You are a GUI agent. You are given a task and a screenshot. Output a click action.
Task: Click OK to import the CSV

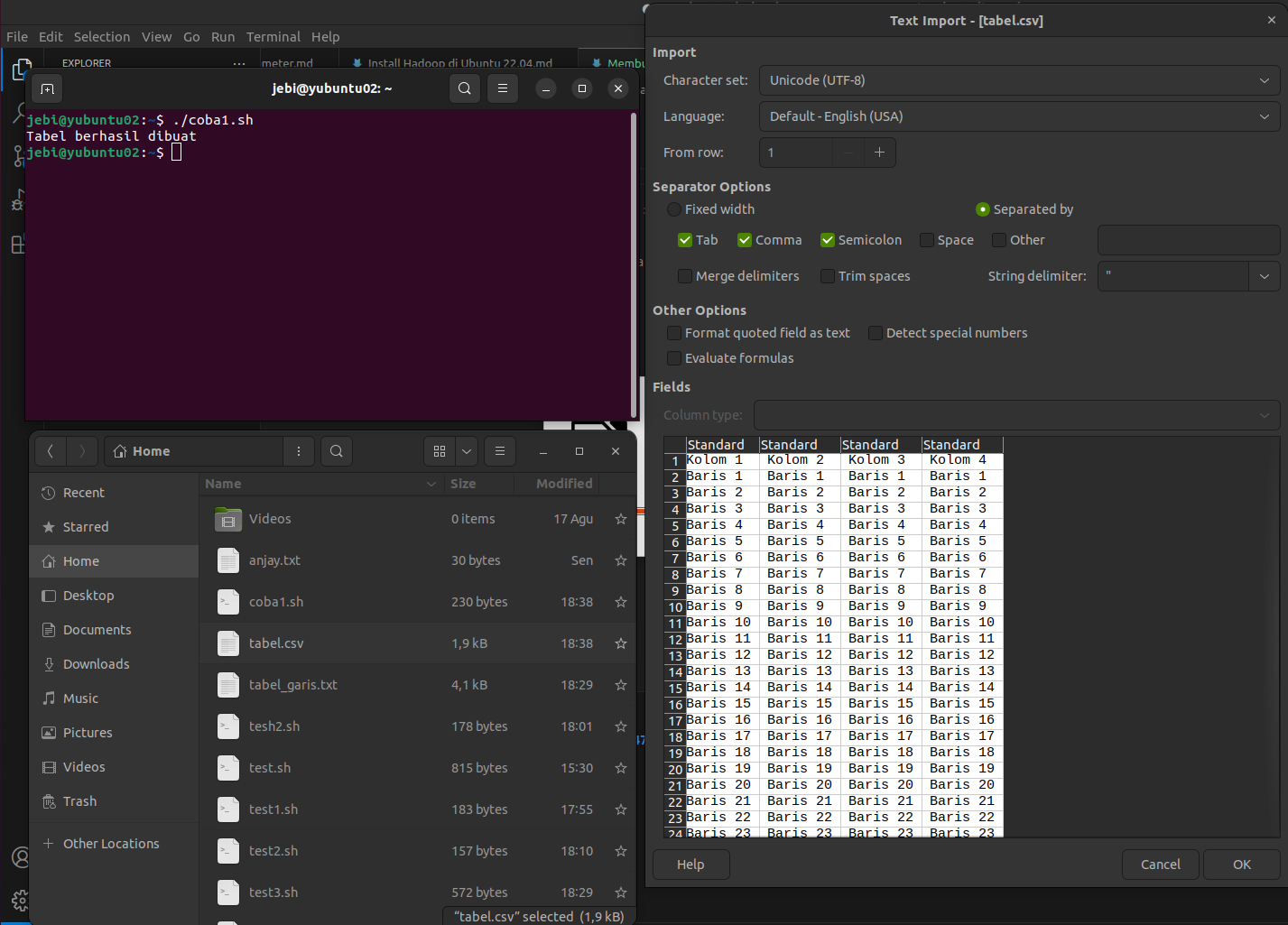pyautogui.click(x=1241, y=865)
